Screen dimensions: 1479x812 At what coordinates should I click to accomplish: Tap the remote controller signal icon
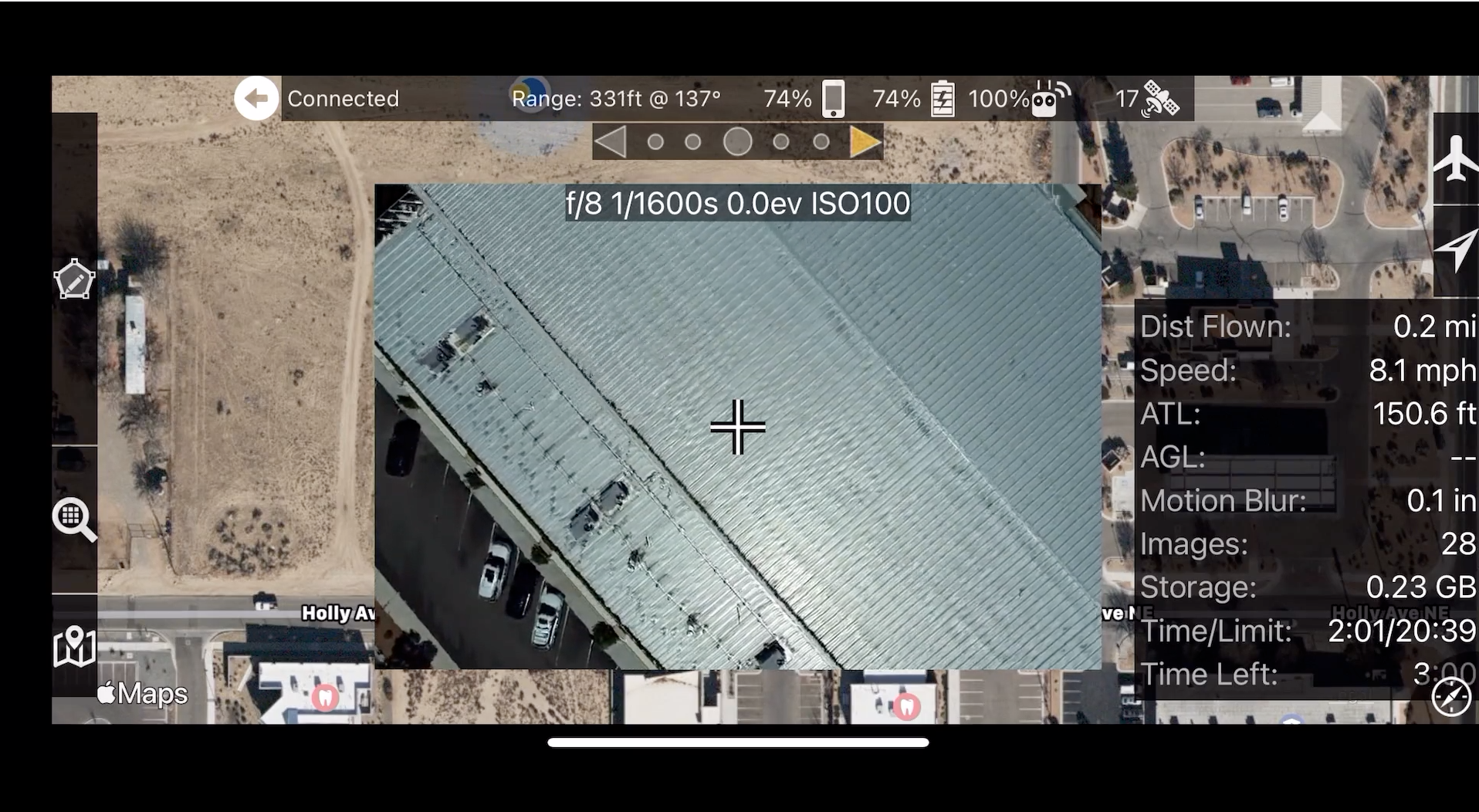(x=1051, y=99)
